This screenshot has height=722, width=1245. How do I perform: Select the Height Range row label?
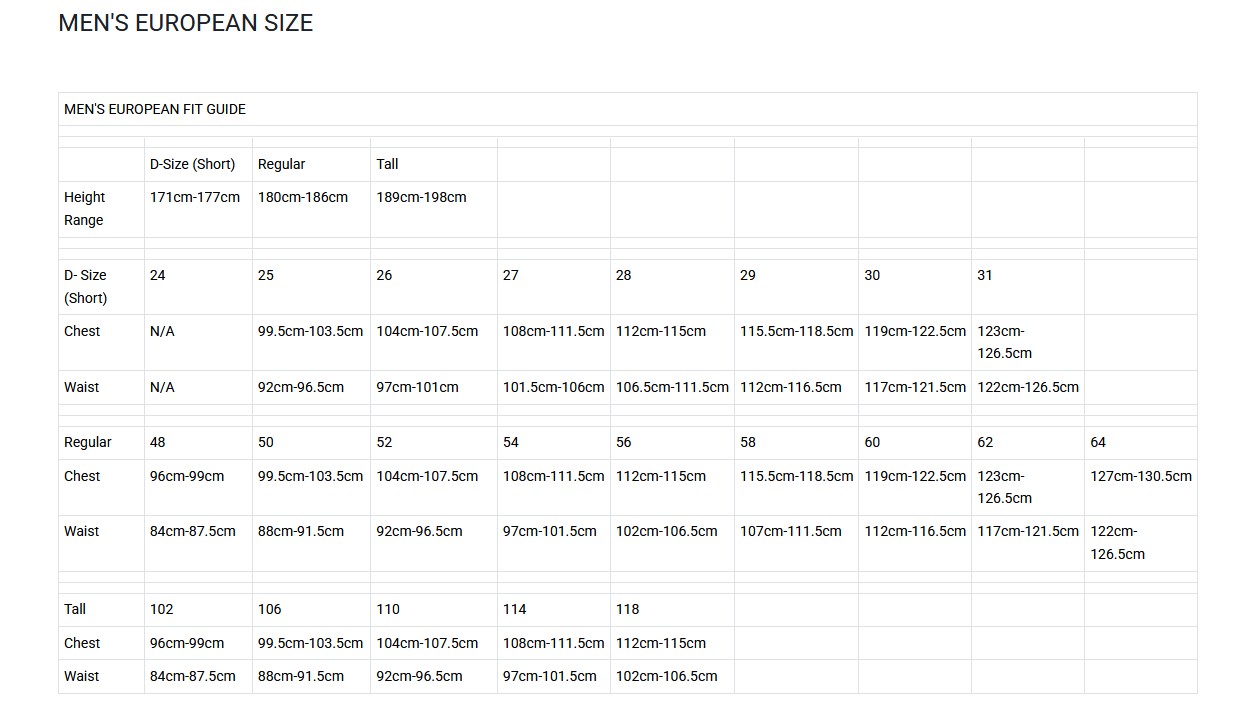pos(85,208)
